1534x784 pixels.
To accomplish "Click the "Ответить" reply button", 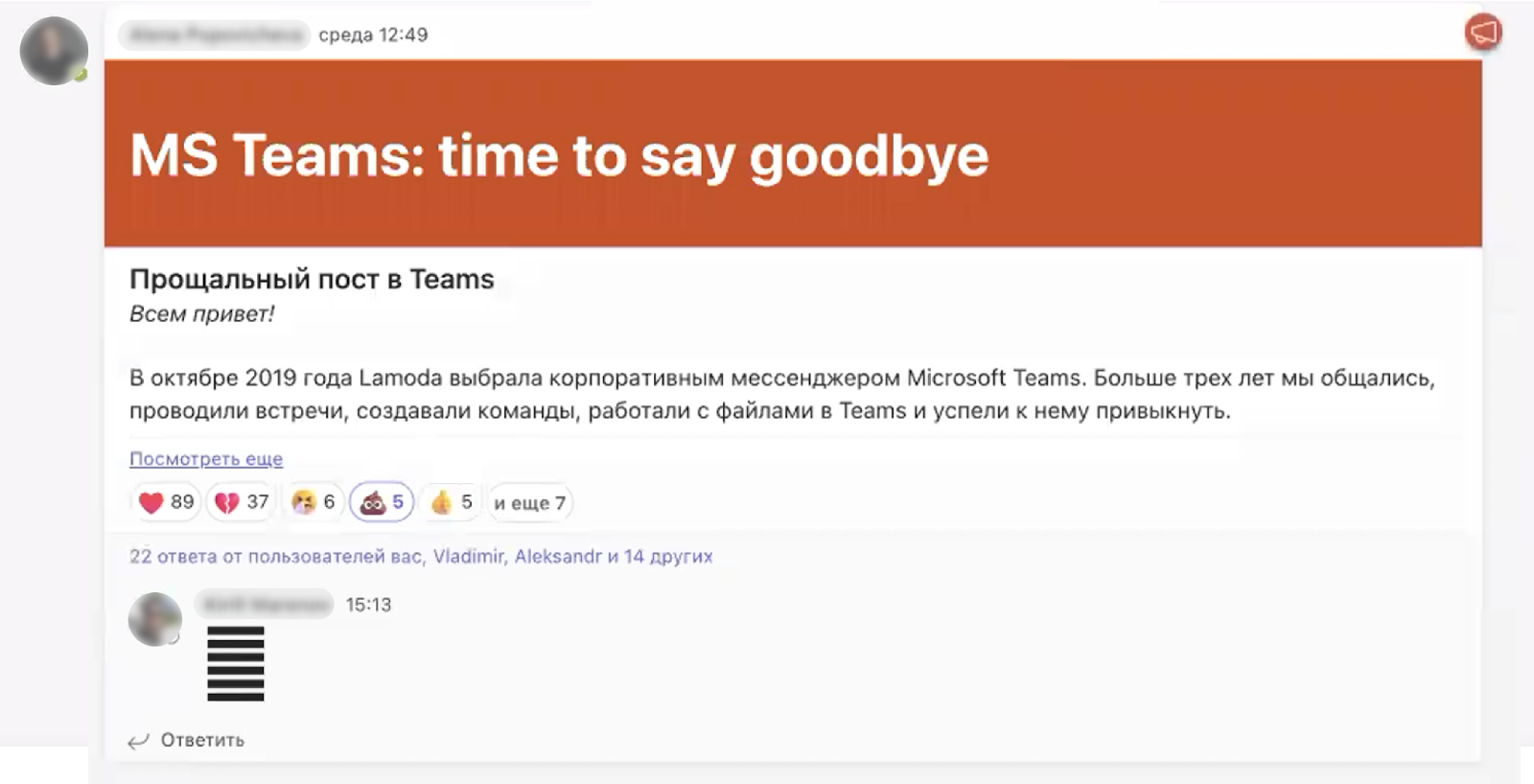I will pyautogui.click(x=188, y=740).
